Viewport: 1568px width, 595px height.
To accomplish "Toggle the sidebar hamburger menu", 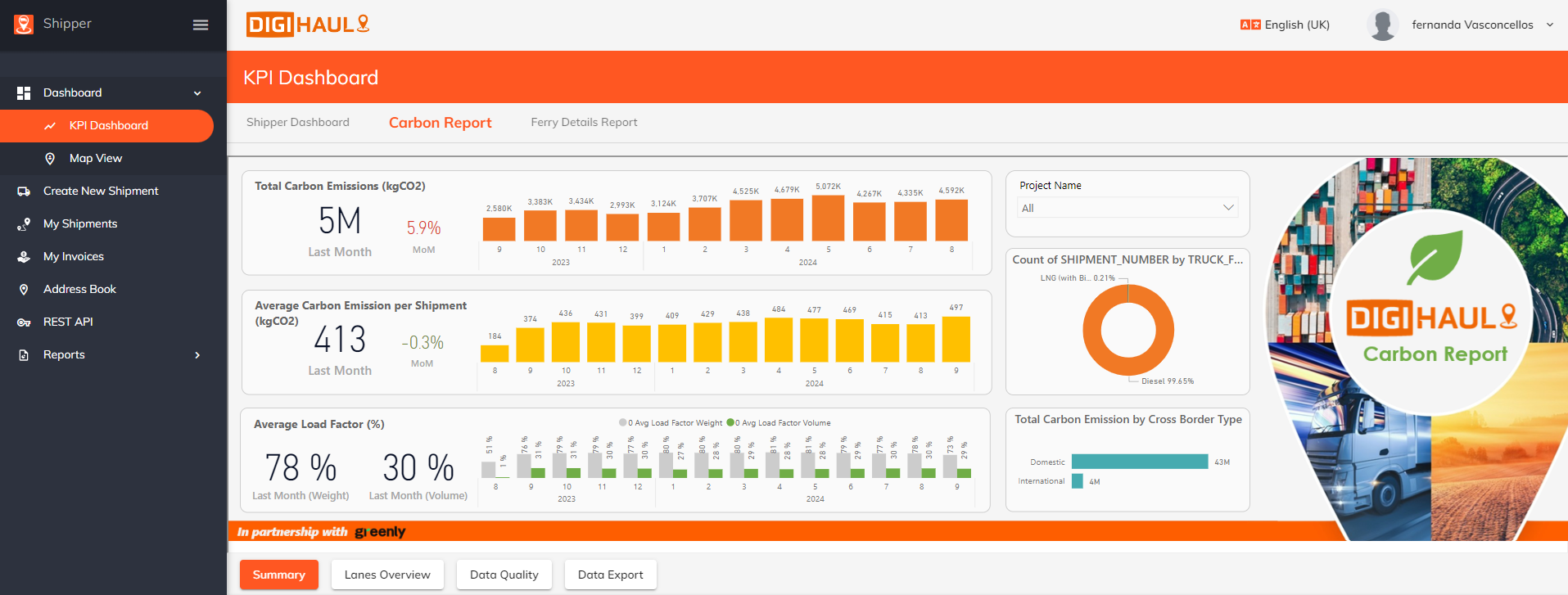I will pyautogui.click(x=201, y=25).
